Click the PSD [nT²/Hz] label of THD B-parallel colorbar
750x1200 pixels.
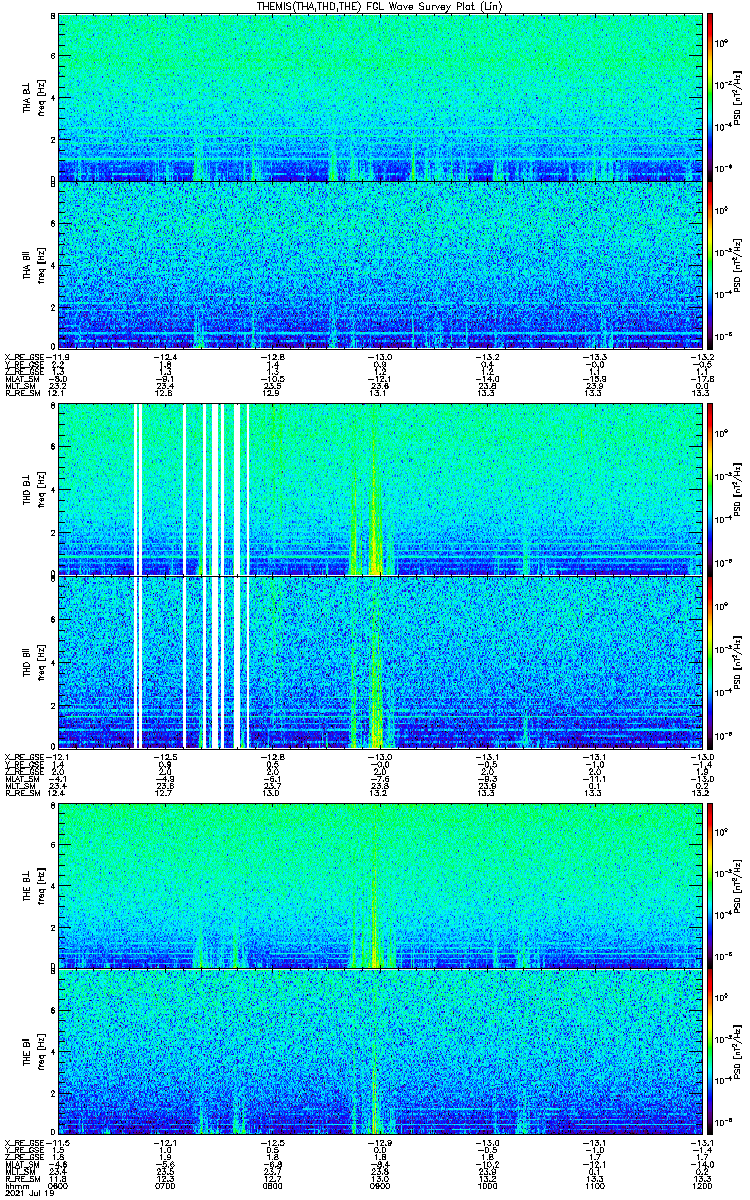tap(738, 662)
